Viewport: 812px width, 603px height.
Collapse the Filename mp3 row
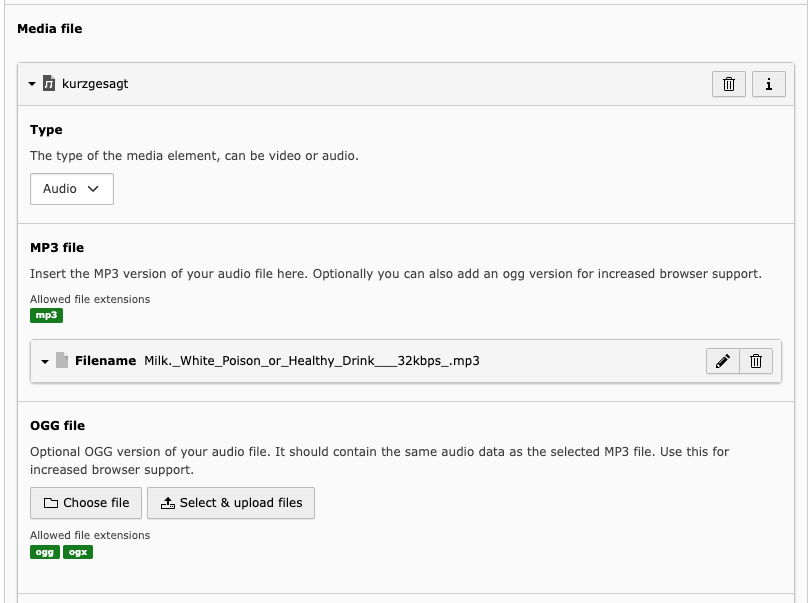[x=45, y=361]
